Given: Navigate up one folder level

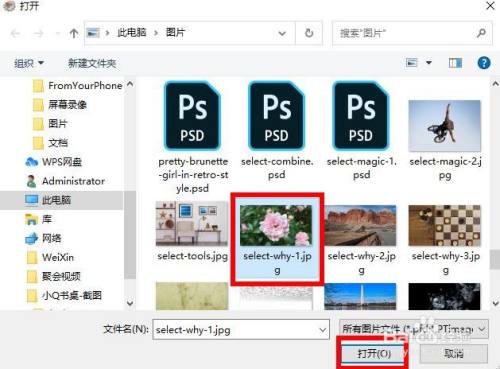Looking at the screenshot, I should tap(74, 33).
